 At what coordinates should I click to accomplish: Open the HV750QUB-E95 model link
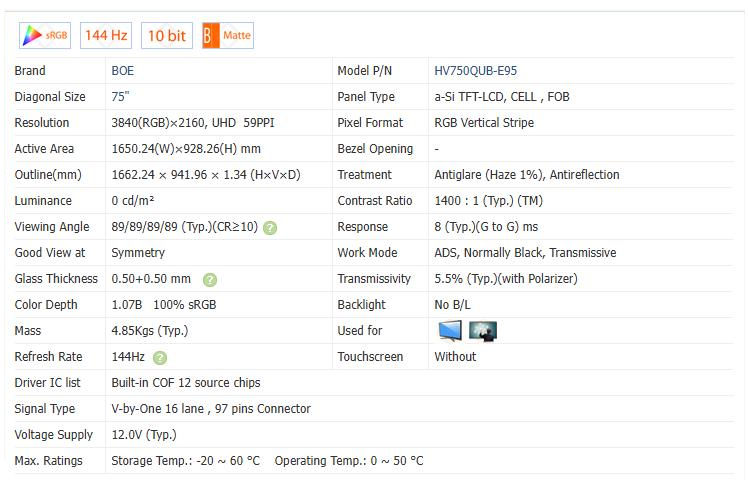tap(475, 71)
